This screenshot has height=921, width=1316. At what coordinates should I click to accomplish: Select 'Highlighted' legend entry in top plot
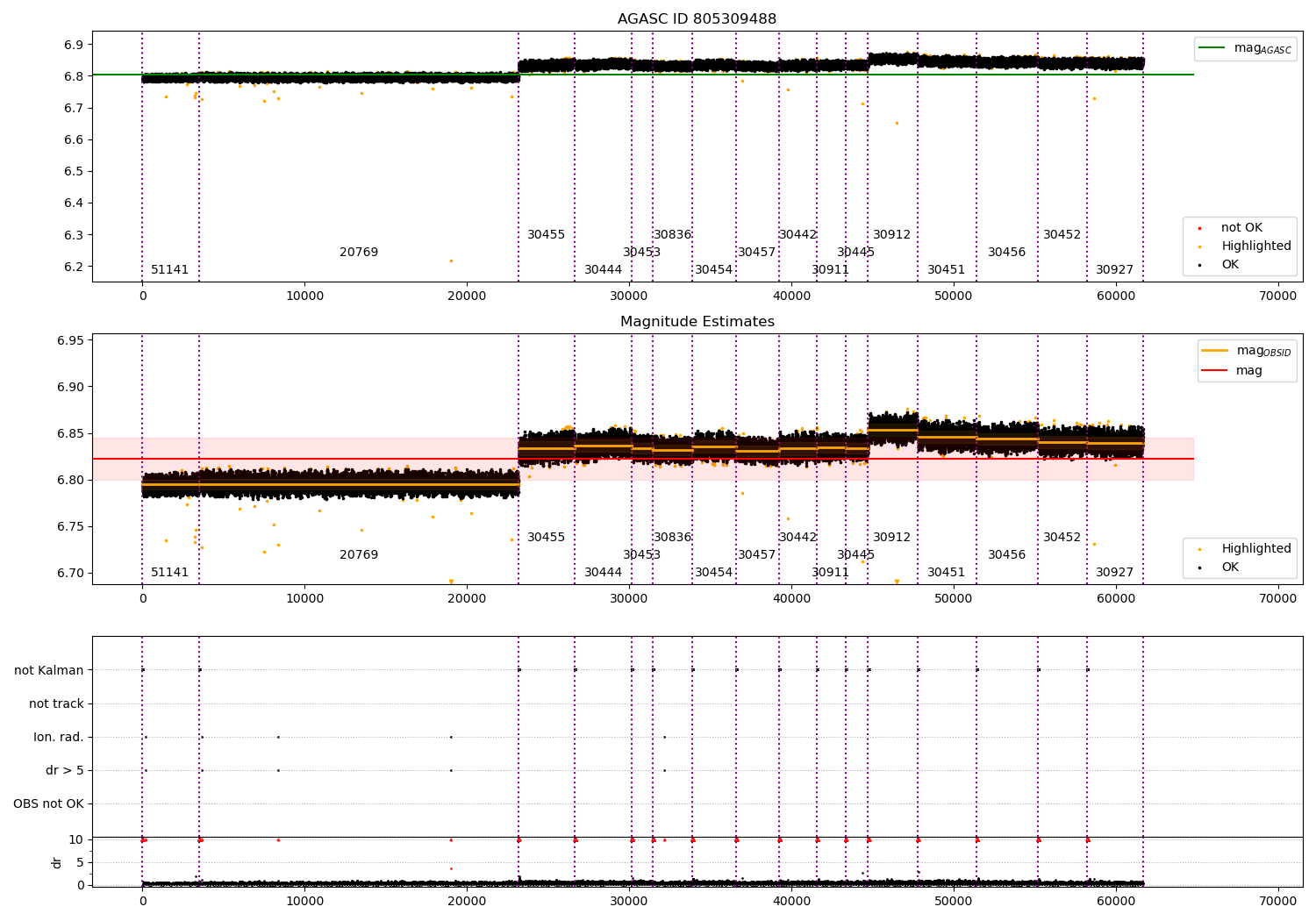[1245, 246]
